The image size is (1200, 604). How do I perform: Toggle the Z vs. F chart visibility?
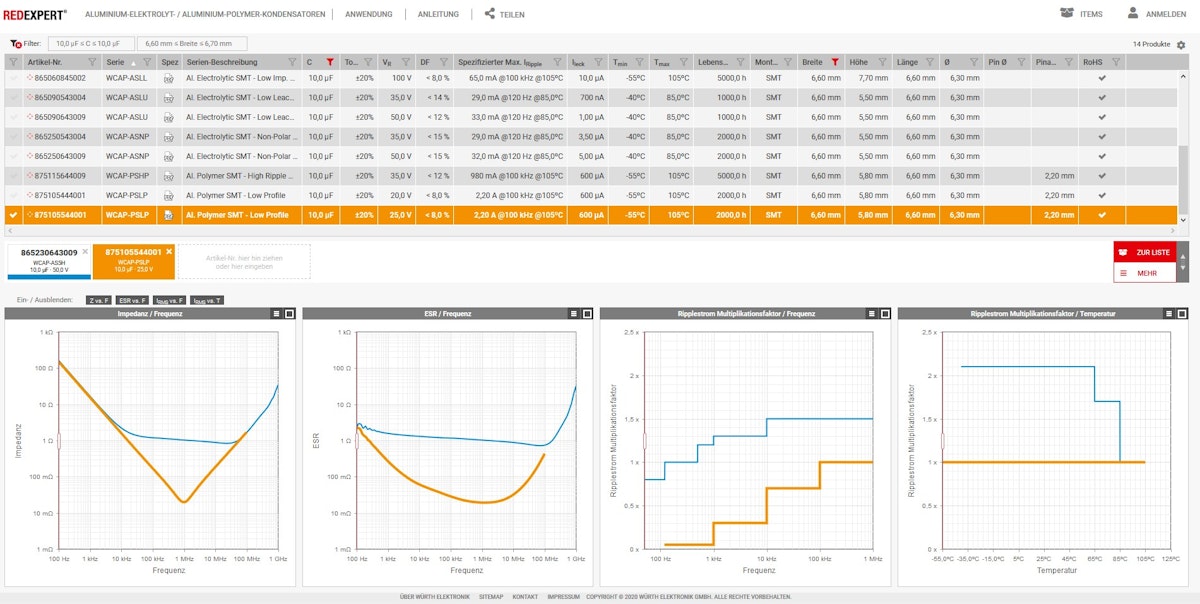(x=97, y=300)
